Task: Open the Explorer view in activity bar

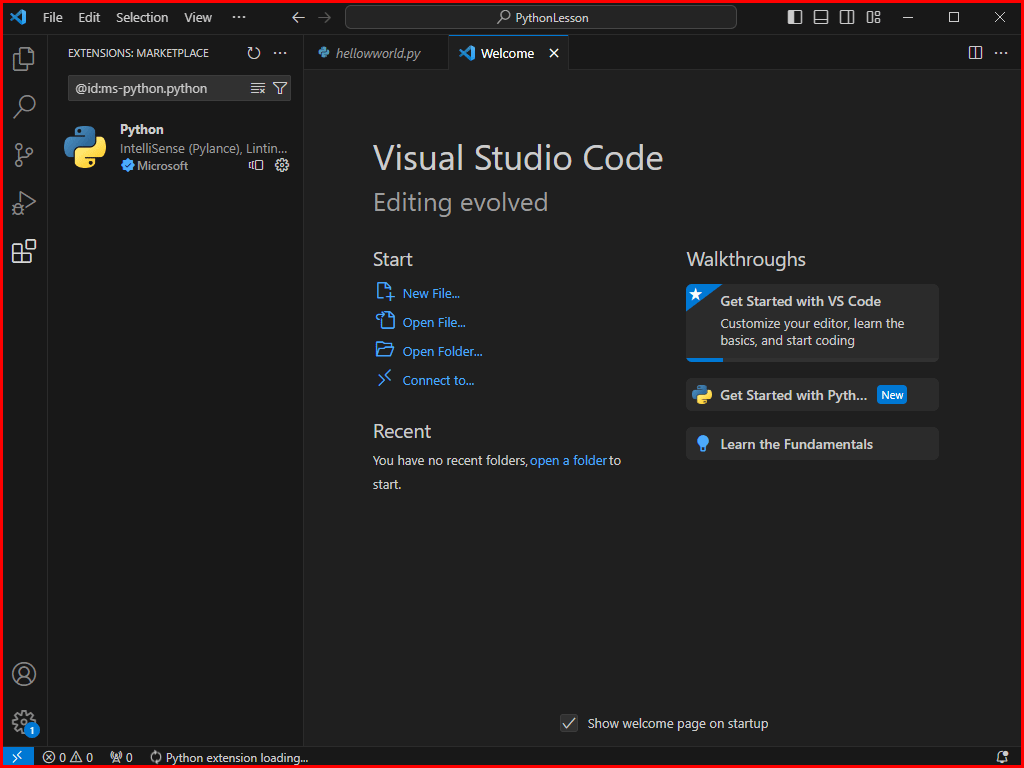Action: point(24,59)
